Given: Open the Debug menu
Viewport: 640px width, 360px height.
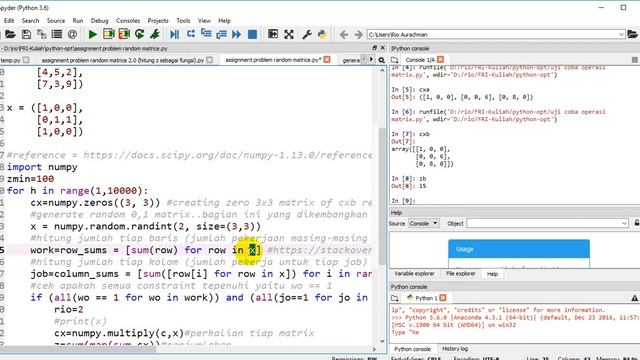Looking at the screenshot, I should [x=99, y=20].
